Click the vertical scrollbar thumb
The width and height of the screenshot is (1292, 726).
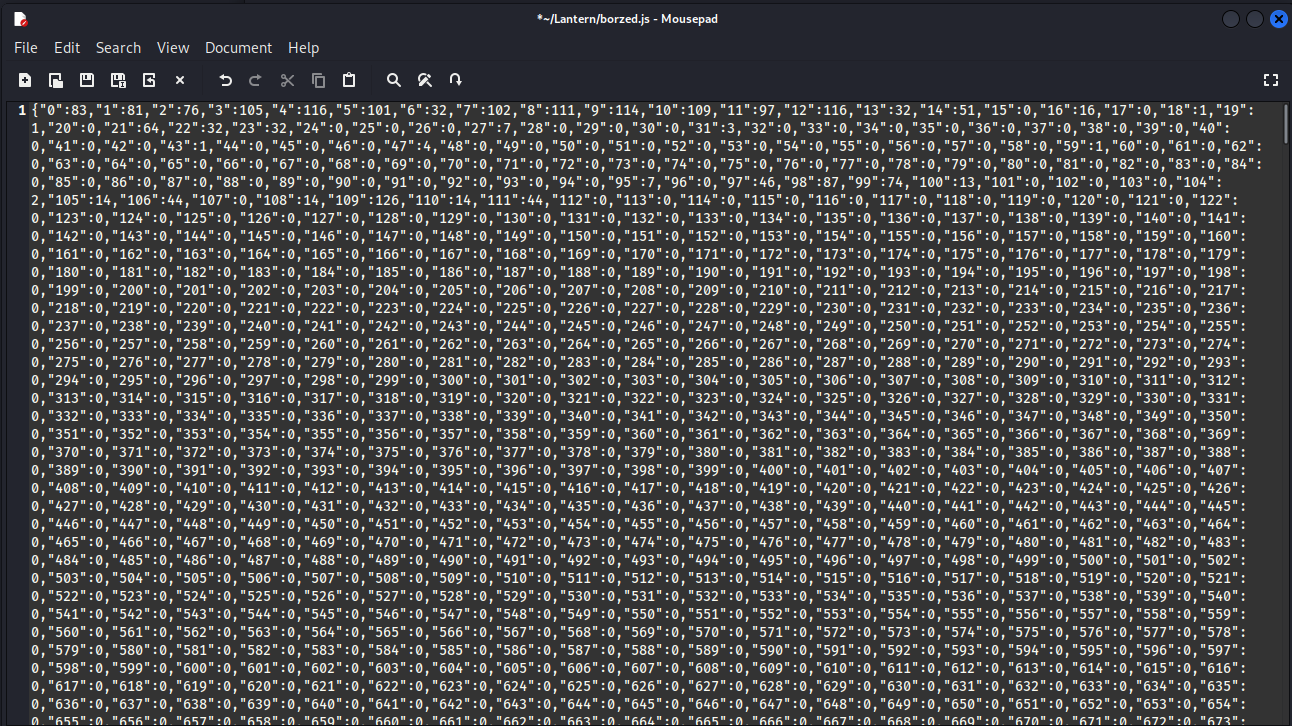(1286, 122)
